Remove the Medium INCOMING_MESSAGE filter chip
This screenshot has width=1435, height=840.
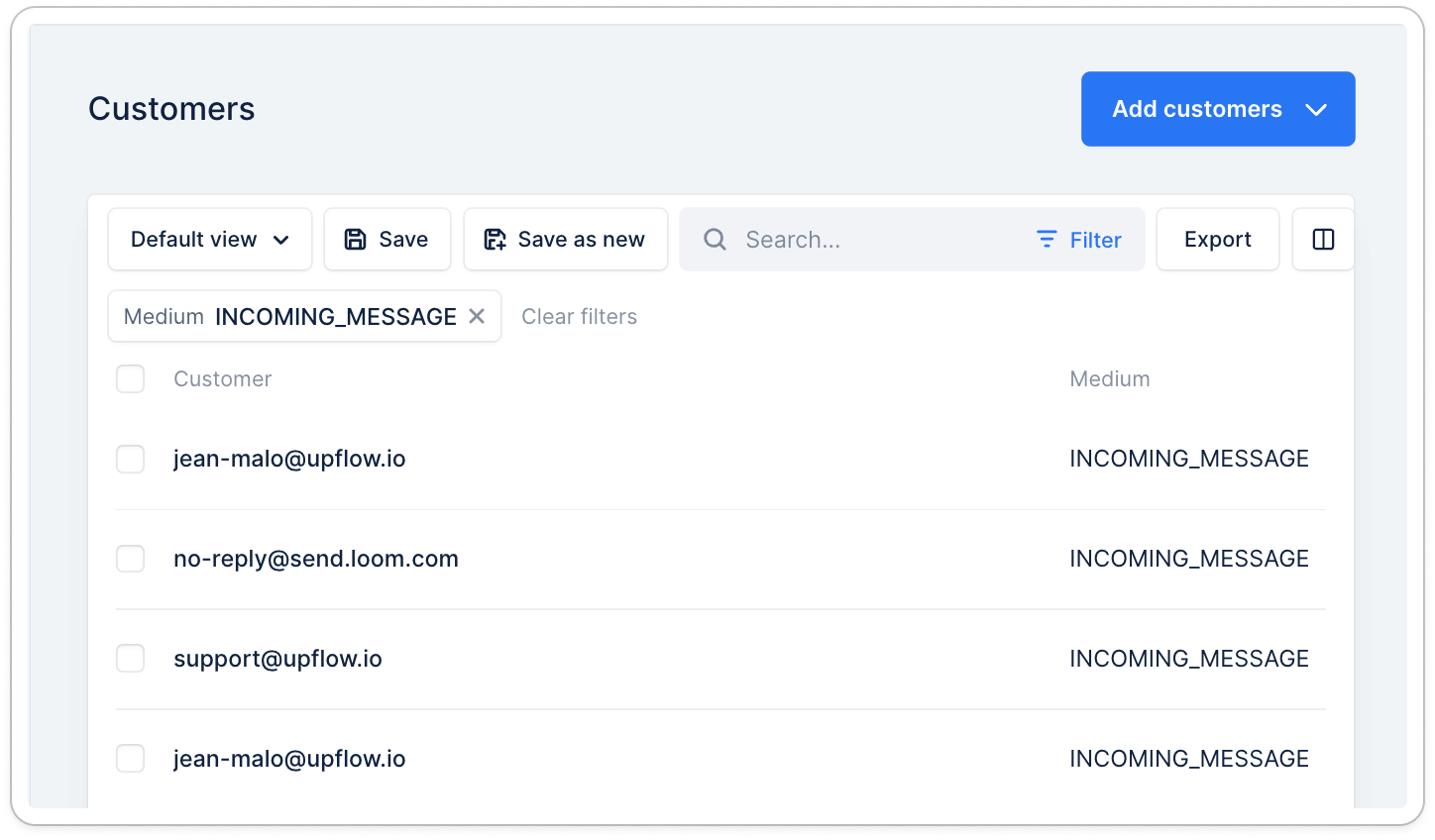pyautogui.click(x=477, y=316)
